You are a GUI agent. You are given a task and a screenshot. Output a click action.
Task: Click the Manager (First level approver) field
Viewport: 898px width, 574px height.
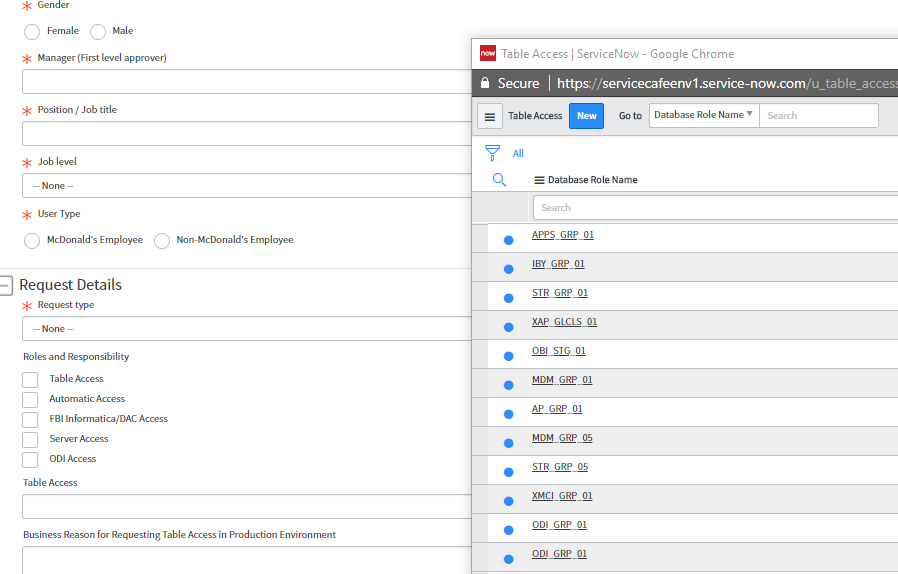(247, 81)
